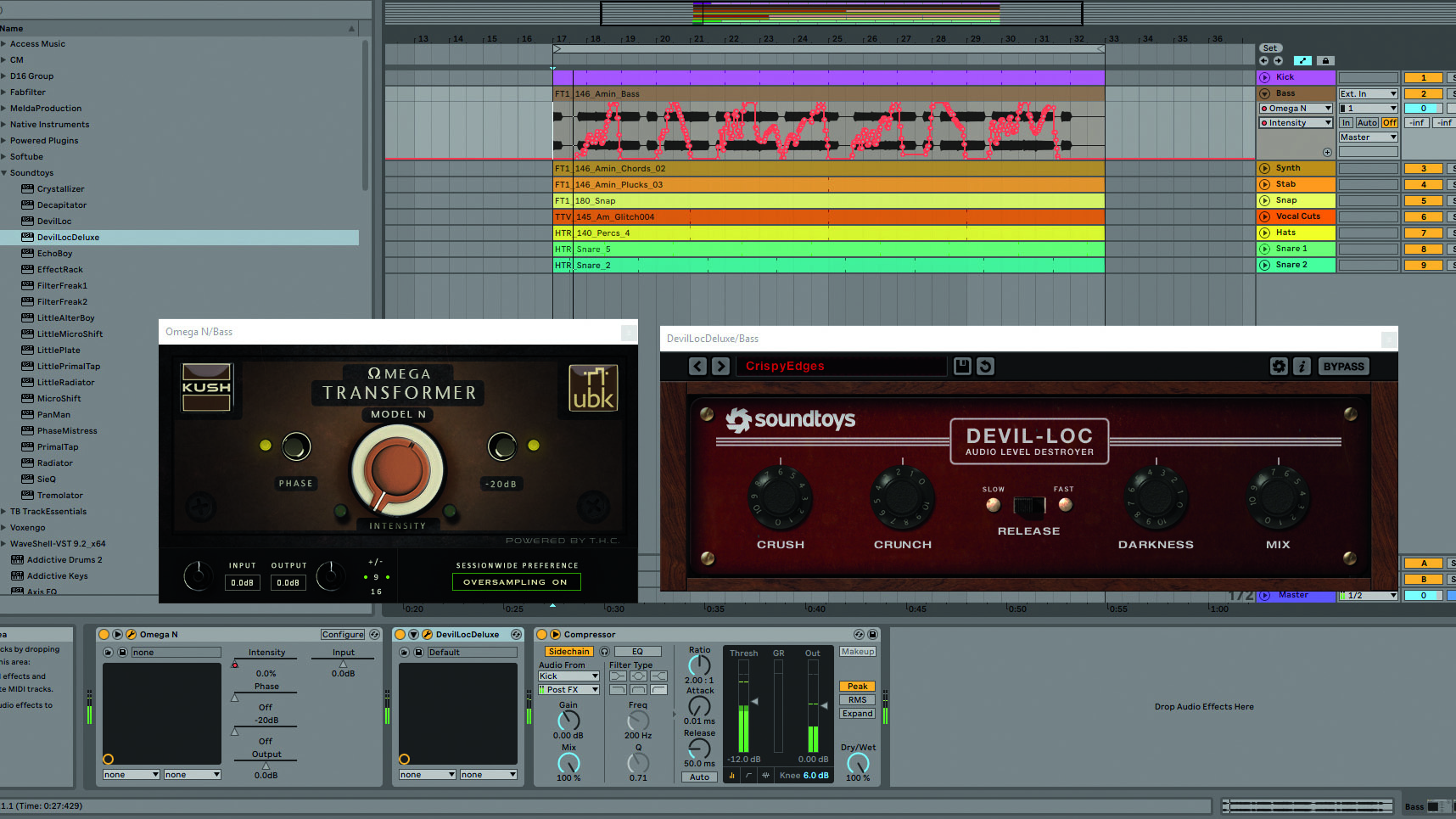
Task: Click the Crush knob in DevilLoc
Action: pyautogui.click(x=780, y=497)
